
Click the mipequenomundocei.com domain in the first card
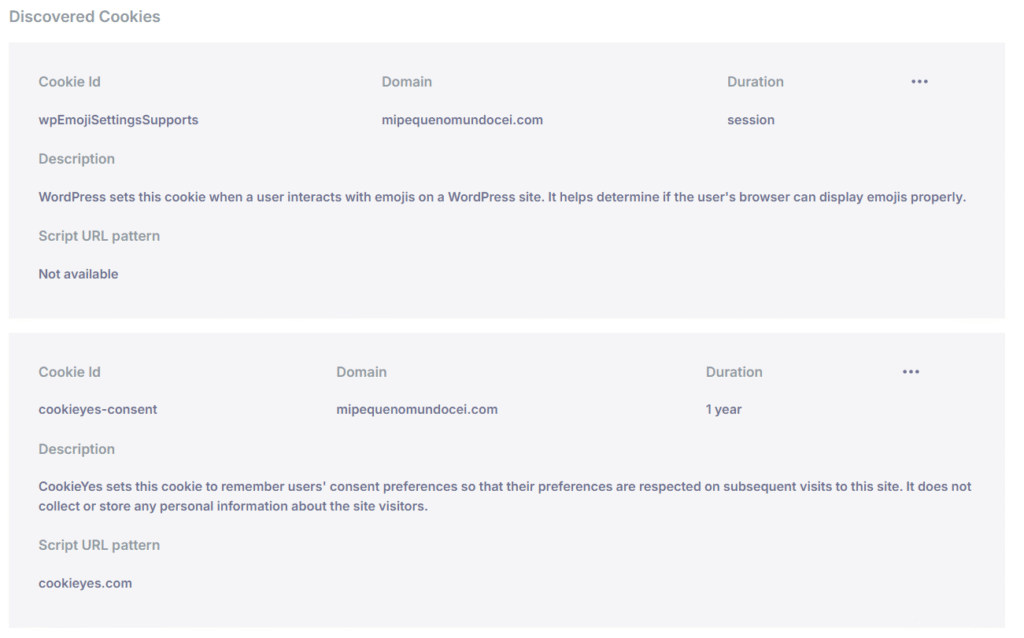click(x=462, y=120)
